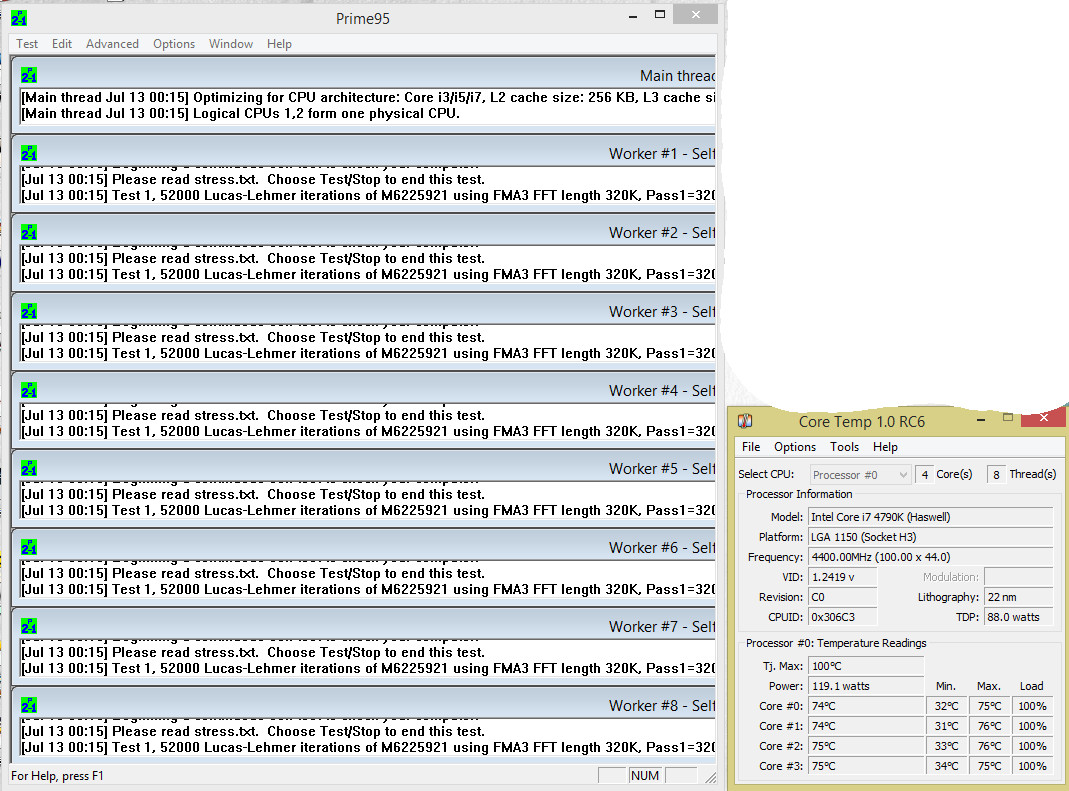Image resolution: width=1069 pixels, height=791 pixels.
Task: Click the Platform field LGA 1150
Action: click(931, 537)
